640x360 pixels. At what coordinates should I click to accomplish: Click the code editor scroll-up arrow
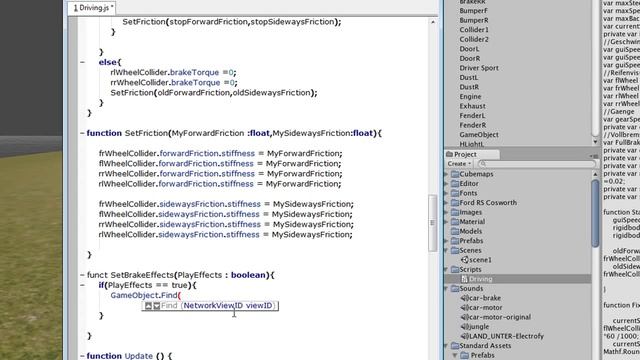[433, 22]
